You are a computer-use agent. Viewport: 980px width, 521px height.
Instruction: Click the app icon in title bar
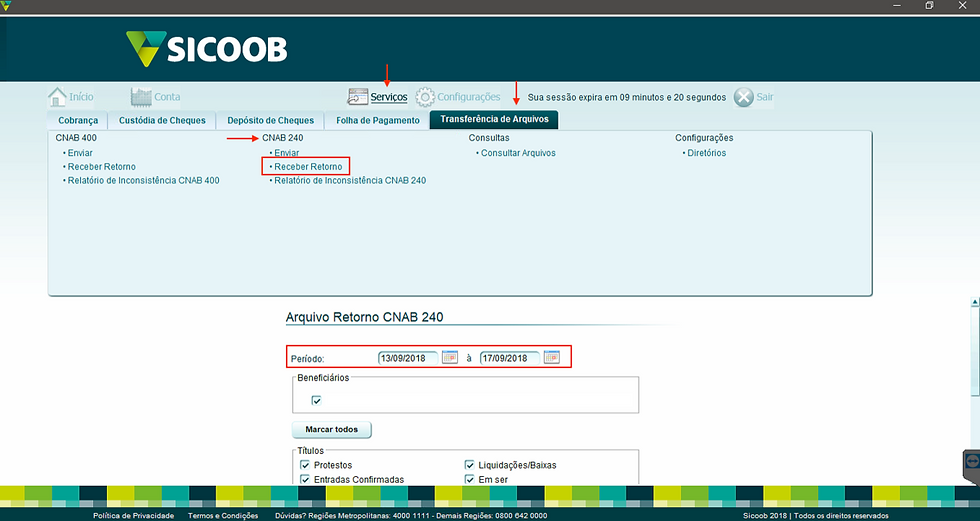tap(6, 6)
